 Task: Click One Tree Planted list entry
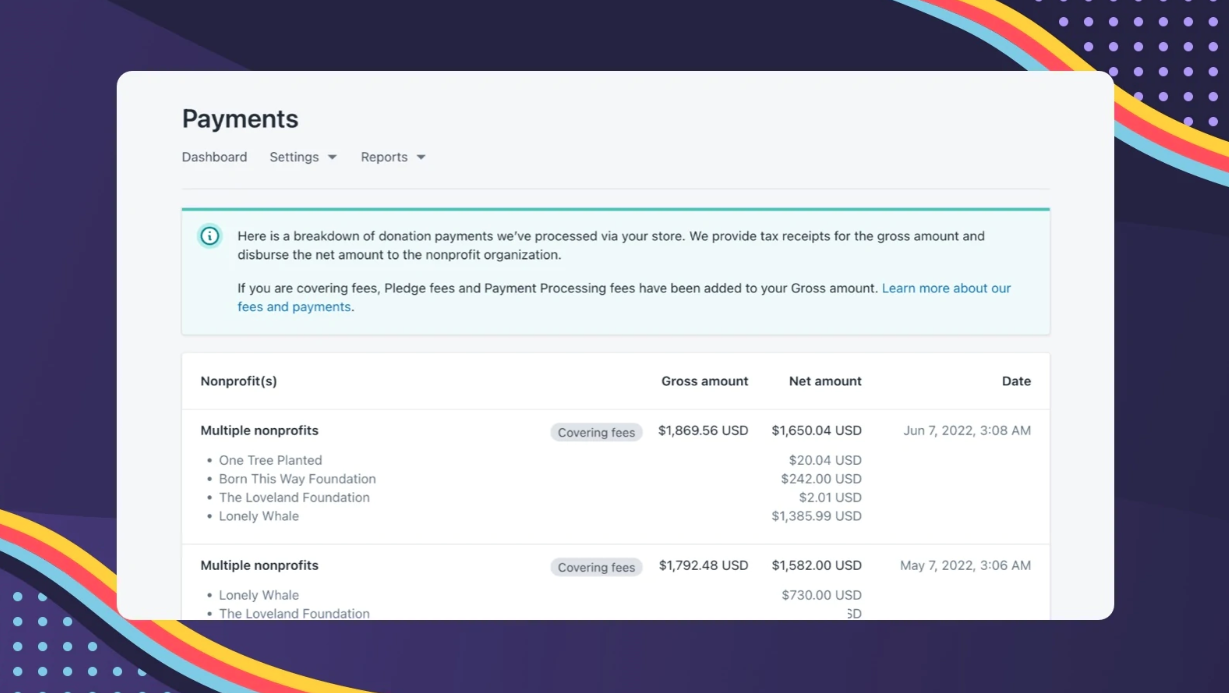pyautogui.click(x=270, y=461)
